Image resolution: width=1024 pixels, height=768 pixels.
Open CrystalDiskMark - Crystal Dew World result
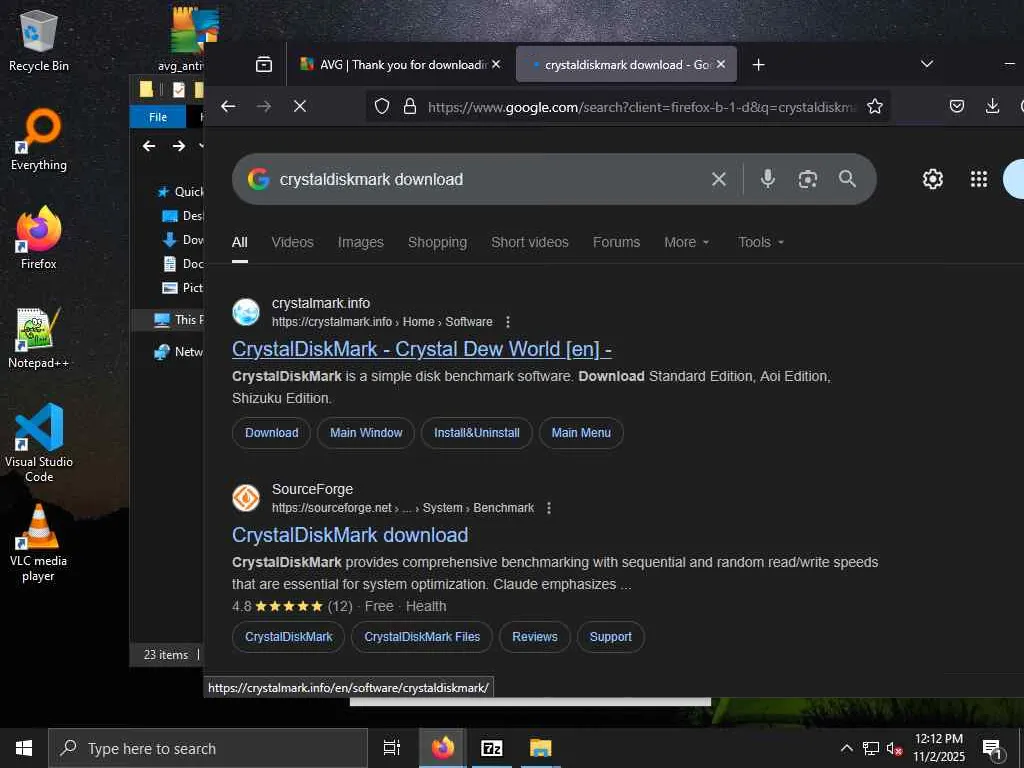pyautogui.click(x=422, y=349)
